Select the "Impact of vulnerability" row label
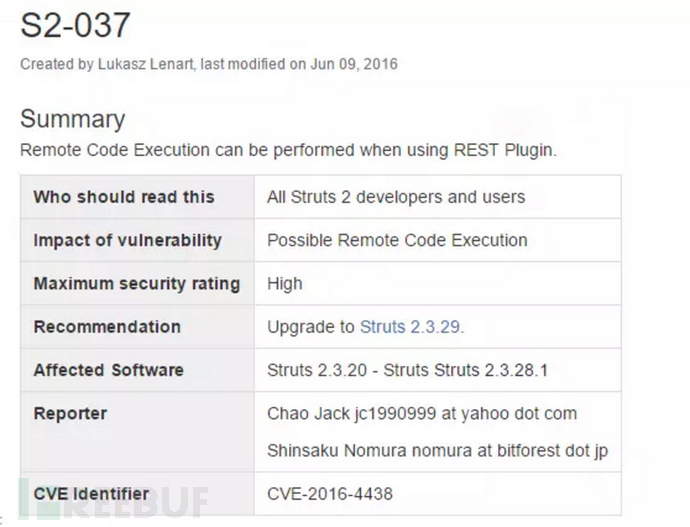 pyautogui.click(x=128, y=240)
